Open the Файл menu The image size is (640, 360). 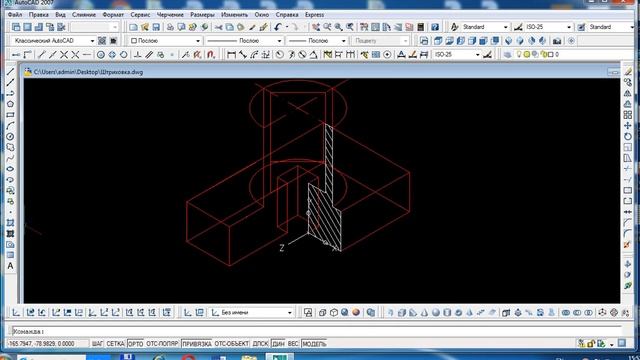coord(15,15)
